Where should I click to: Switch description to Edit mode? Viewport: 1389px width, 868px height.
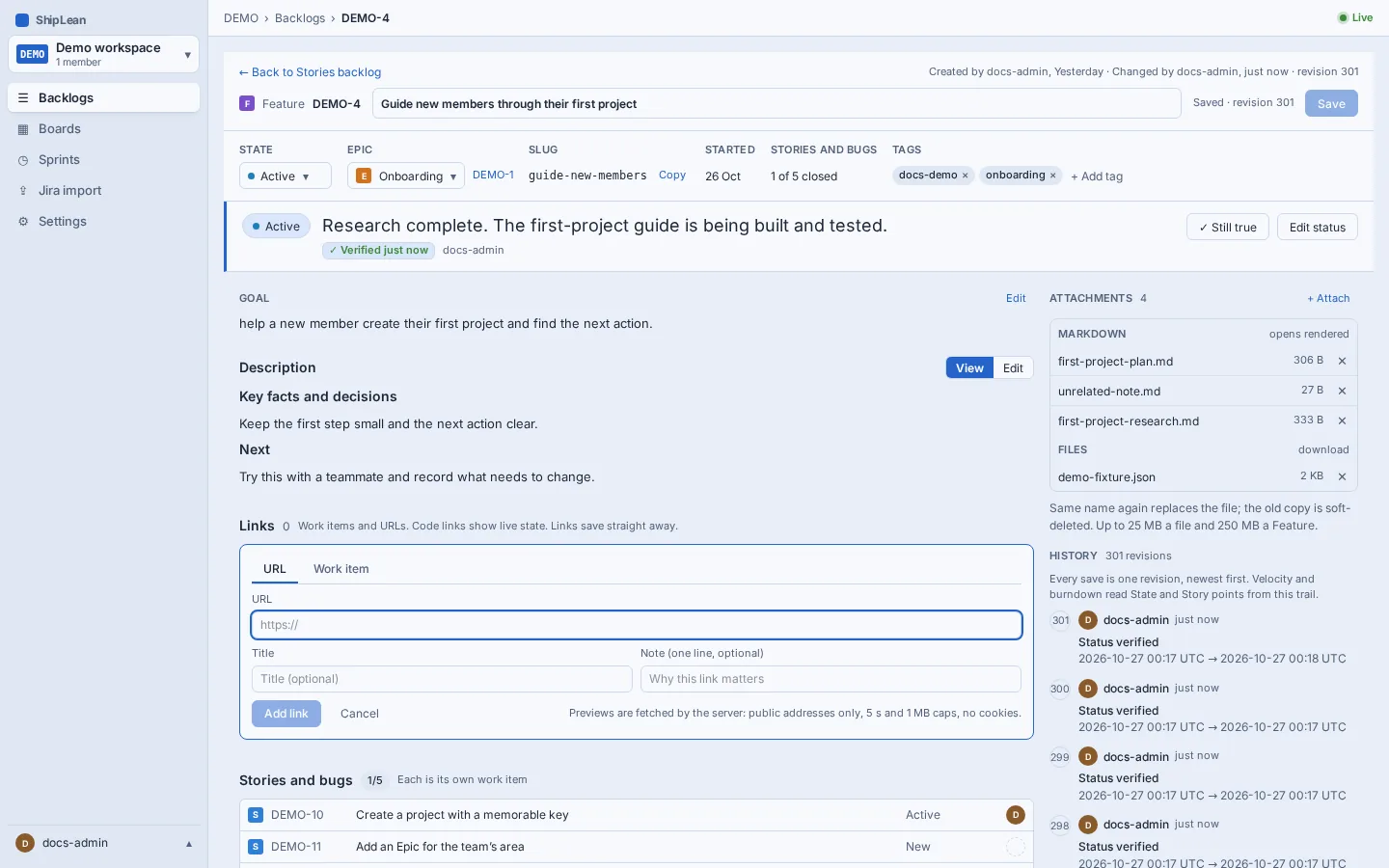(x=1013, y=367)
